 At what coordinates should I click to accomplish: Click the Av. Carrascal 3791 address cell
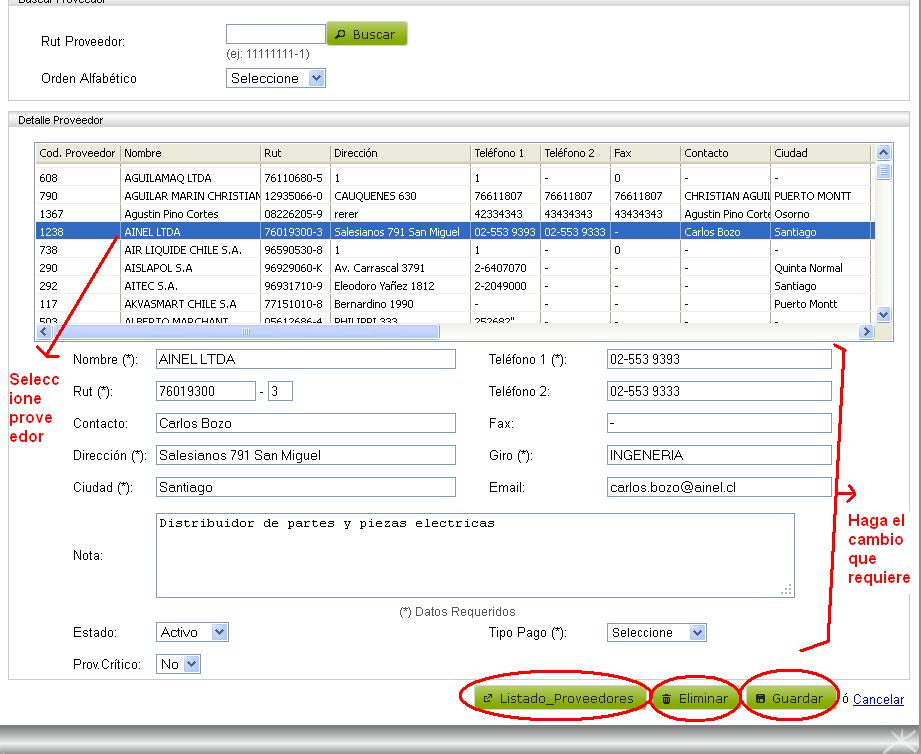click(400, 268)
